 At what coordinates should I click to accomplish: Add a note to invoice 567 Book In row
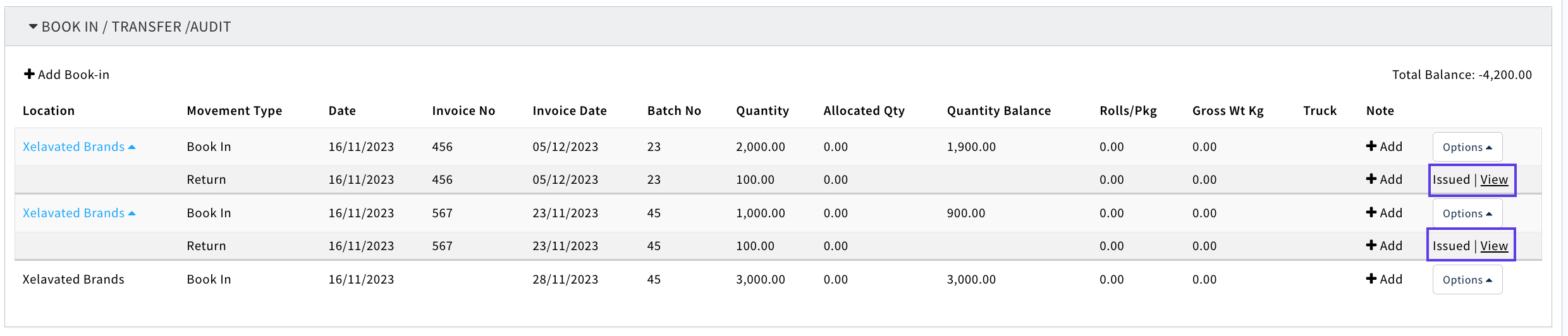[1384, 213]
